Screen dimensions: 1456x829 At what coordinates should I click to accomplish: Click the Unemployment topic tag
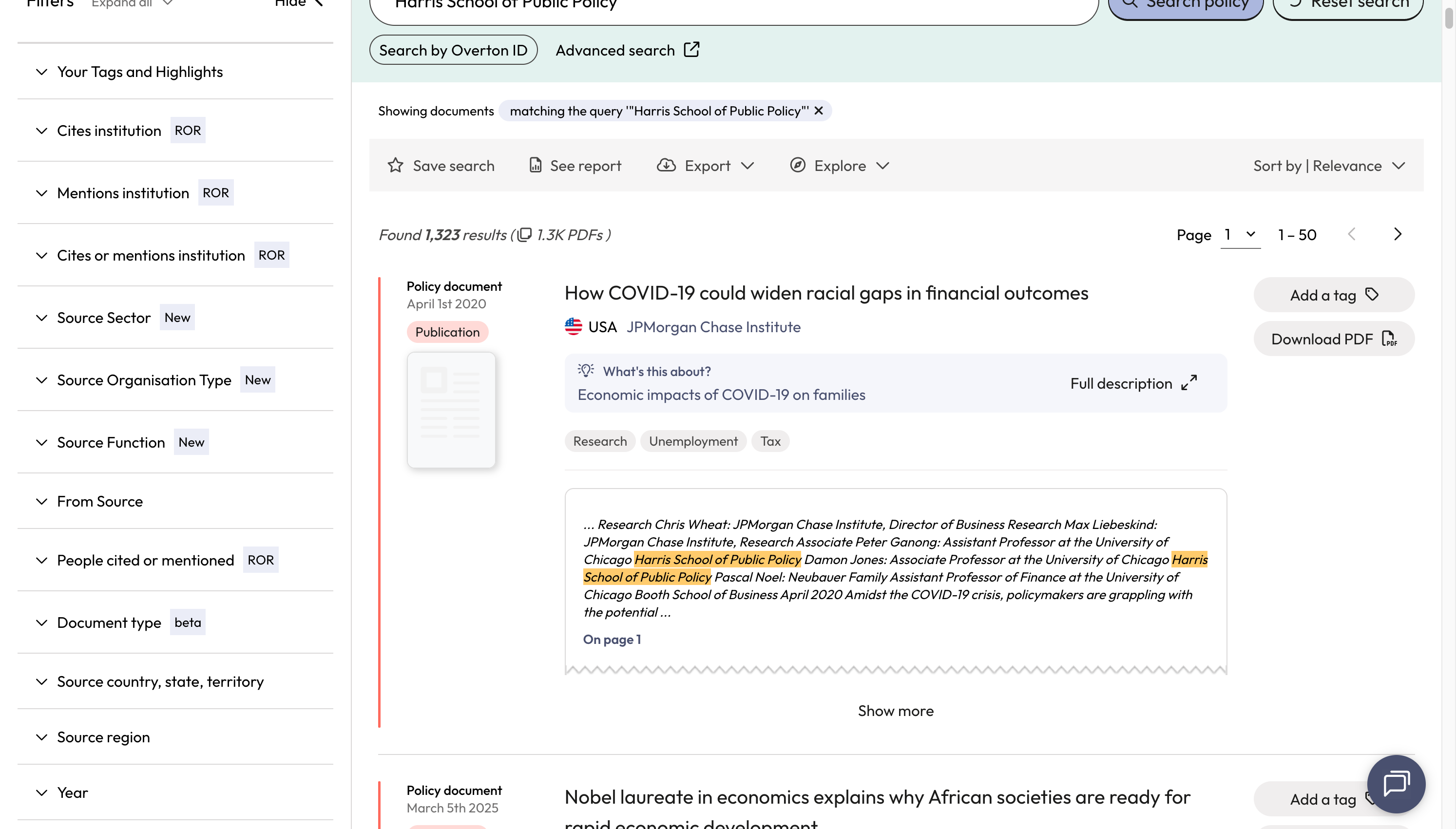(x=693, y=441)
